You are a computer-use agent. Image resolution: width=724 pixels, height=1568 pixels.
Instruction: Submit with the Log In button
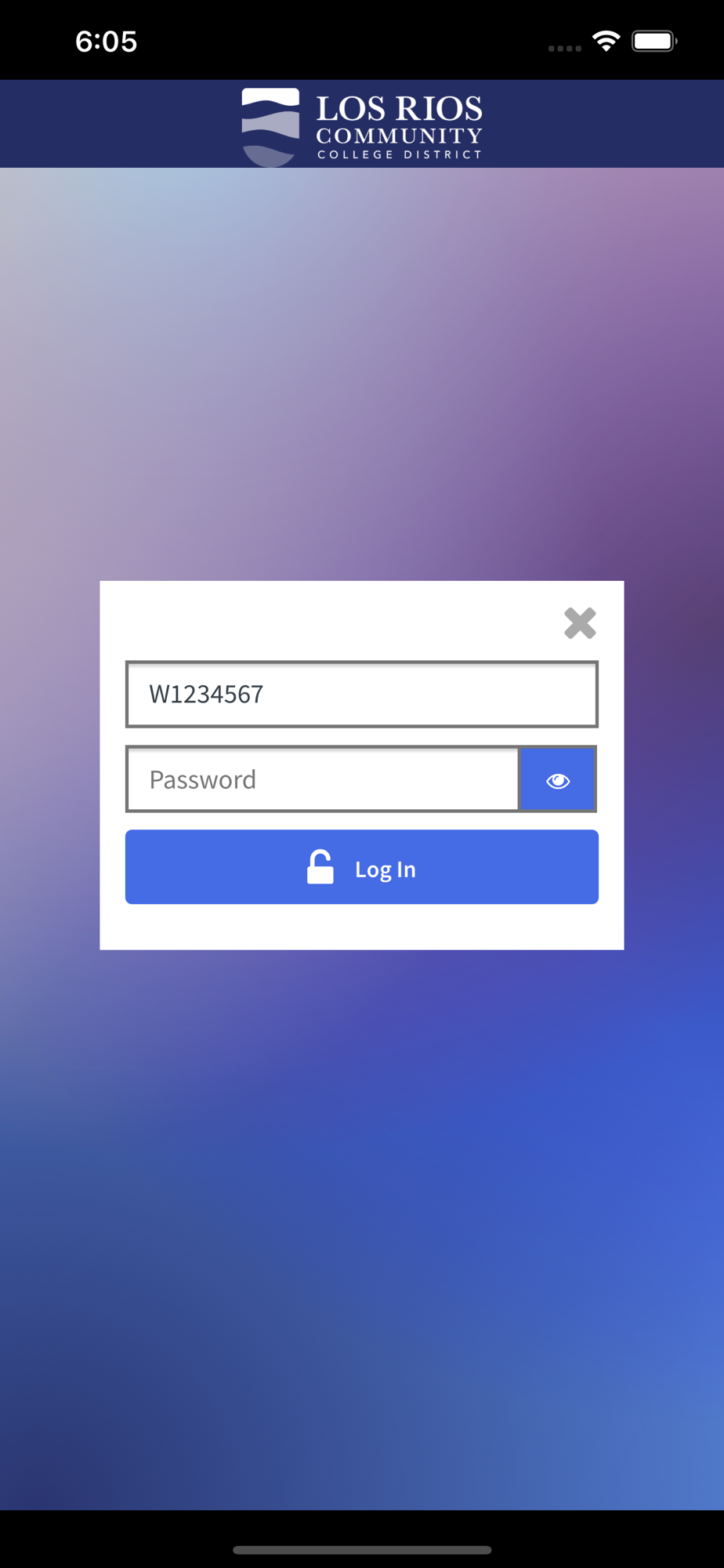362,867
